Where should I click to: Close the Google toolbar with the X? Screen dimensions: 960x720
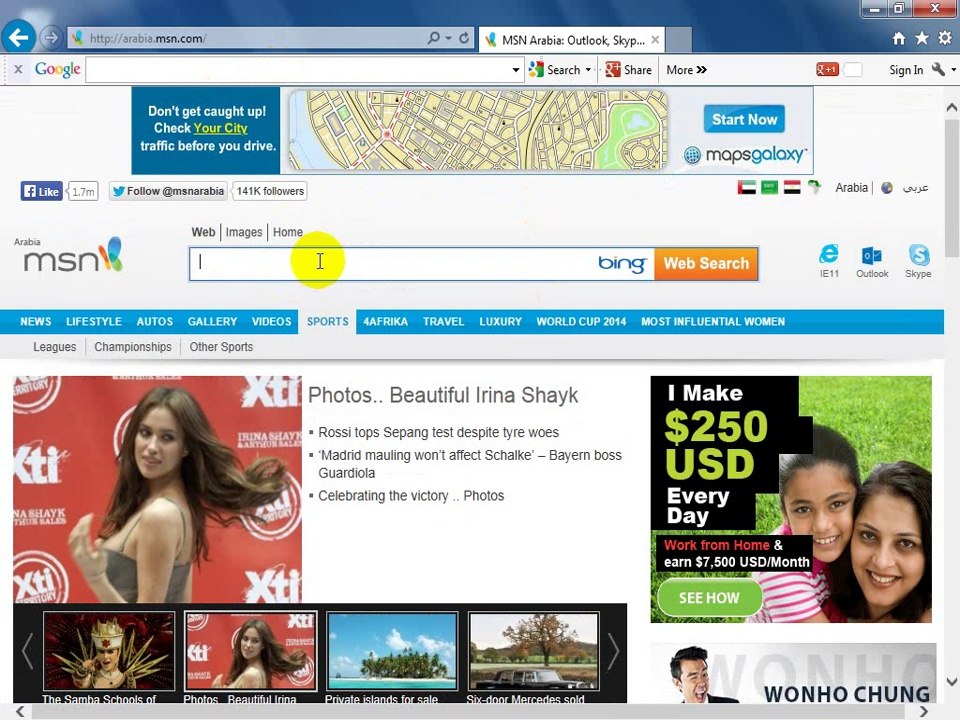(x=18, y=69)
